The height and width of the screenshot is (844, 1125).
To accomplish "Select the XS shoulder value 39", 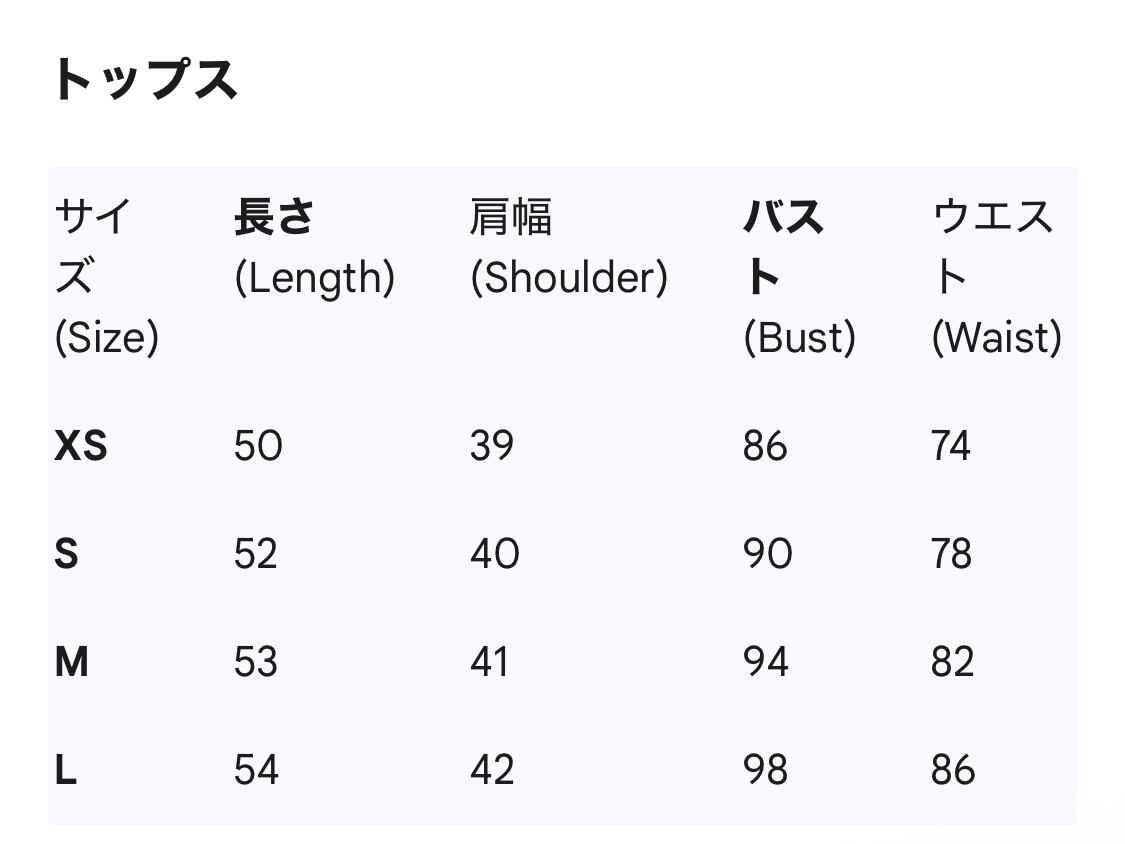I will [492, 446].
